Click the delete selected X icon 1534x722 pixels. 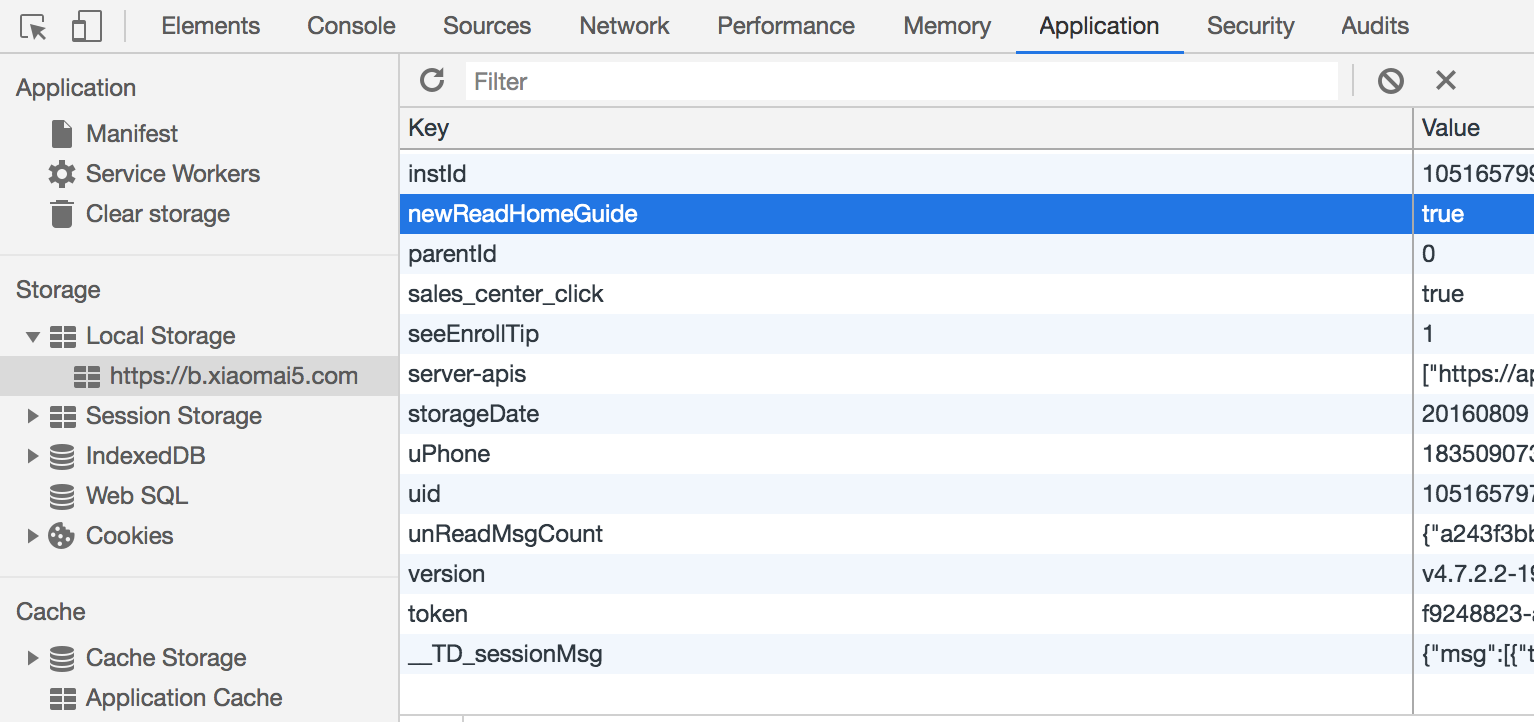pos(1445,81)
